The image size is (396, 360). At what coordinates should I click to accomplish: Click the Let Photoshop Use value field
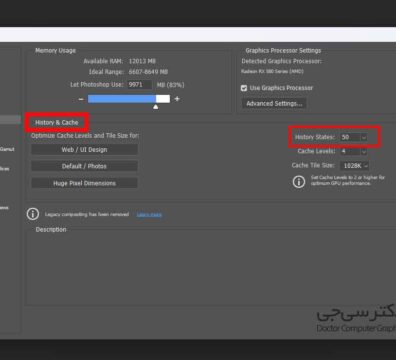click(140, 85)
